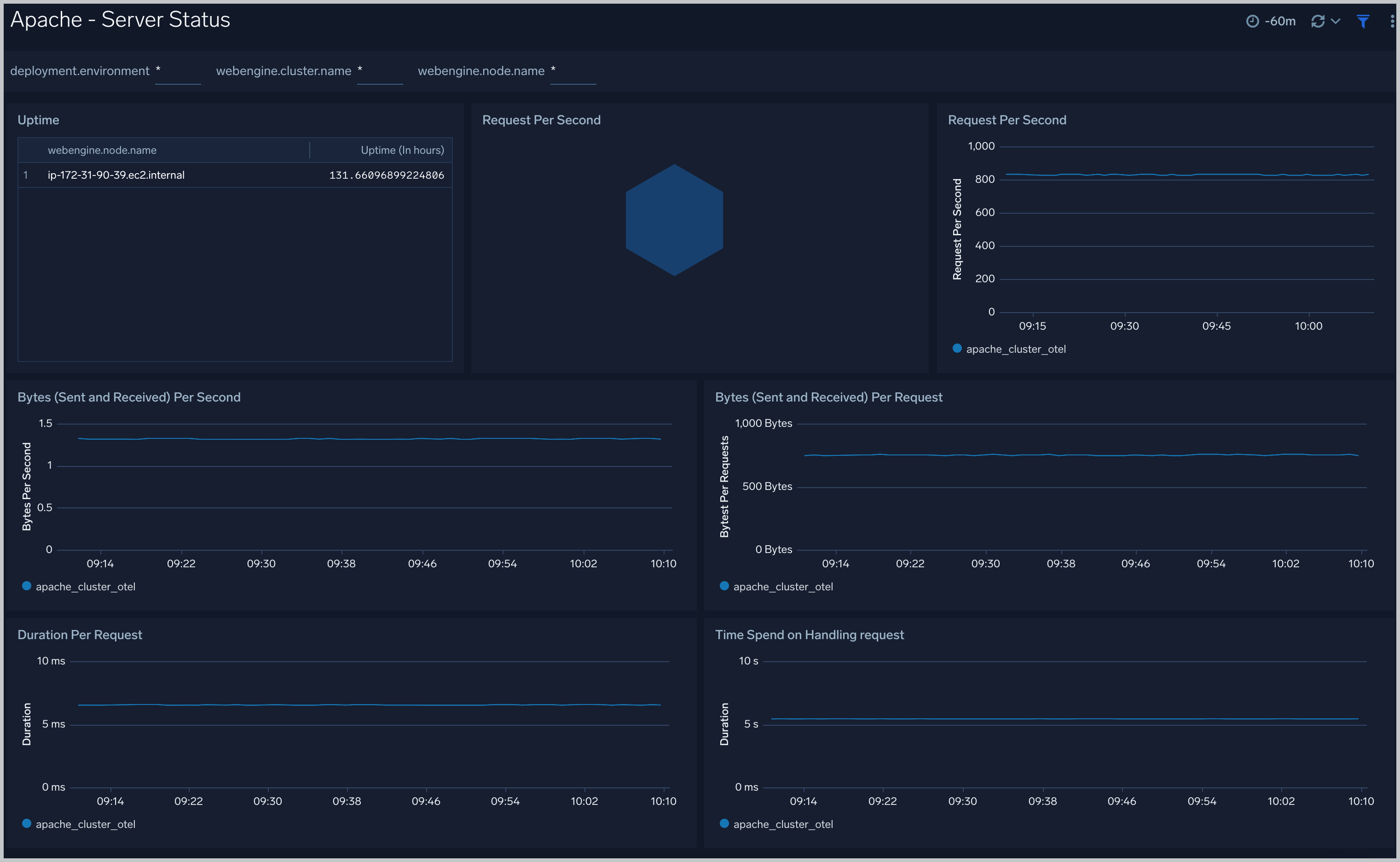
Task: Sort by Uptime (In hours) column header
Action: [402, 150]
